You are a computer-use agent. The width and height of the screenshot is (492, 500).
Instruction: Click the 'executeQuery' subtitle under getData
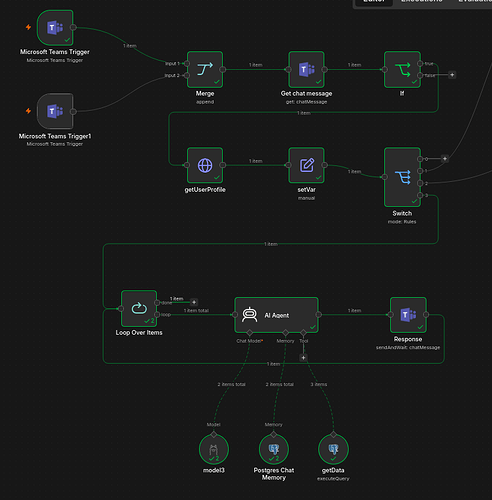click(x=333, y=479)
